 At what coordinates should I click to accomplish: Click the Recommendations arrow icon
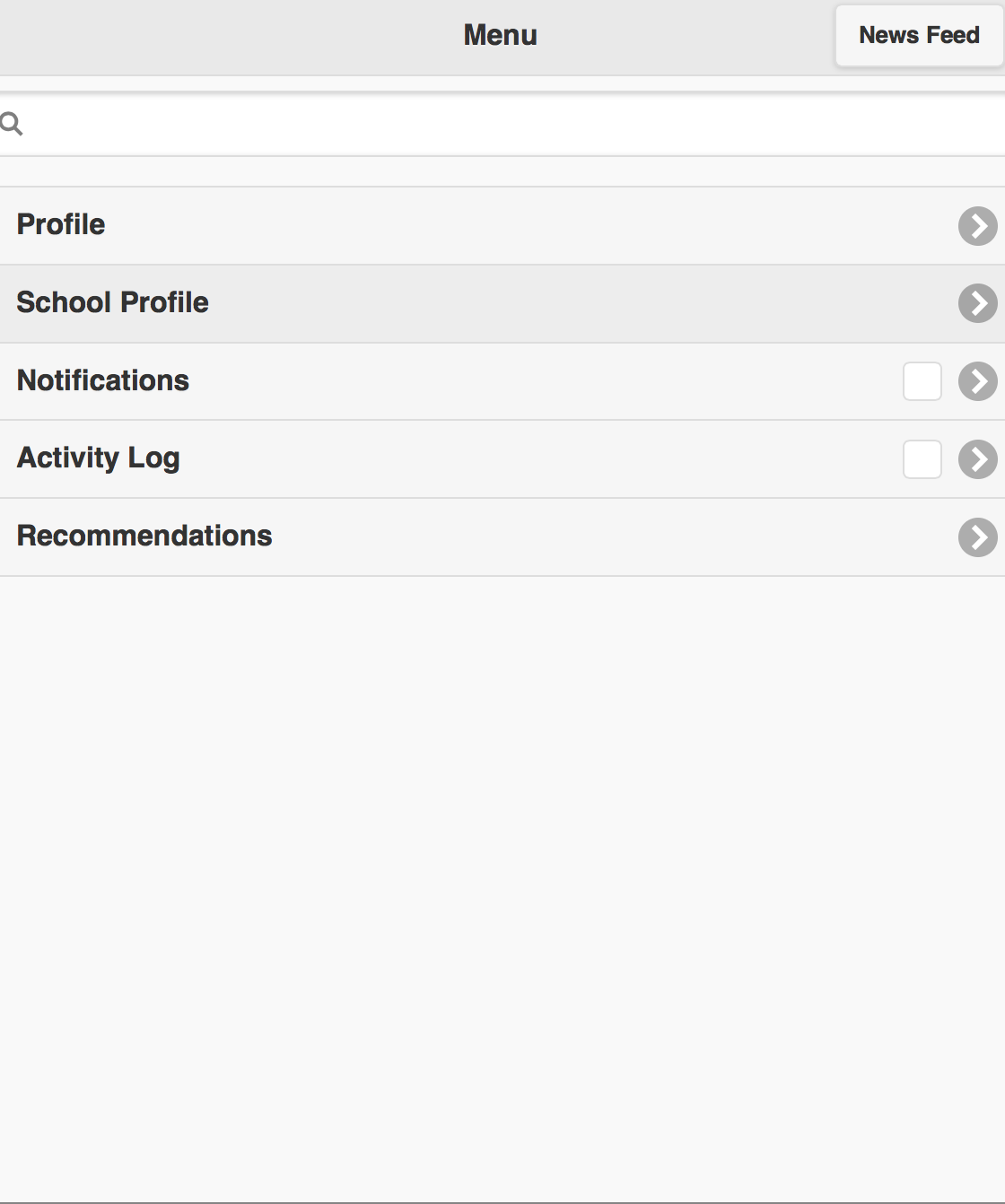pyautogui.click(x=978, y=537)
